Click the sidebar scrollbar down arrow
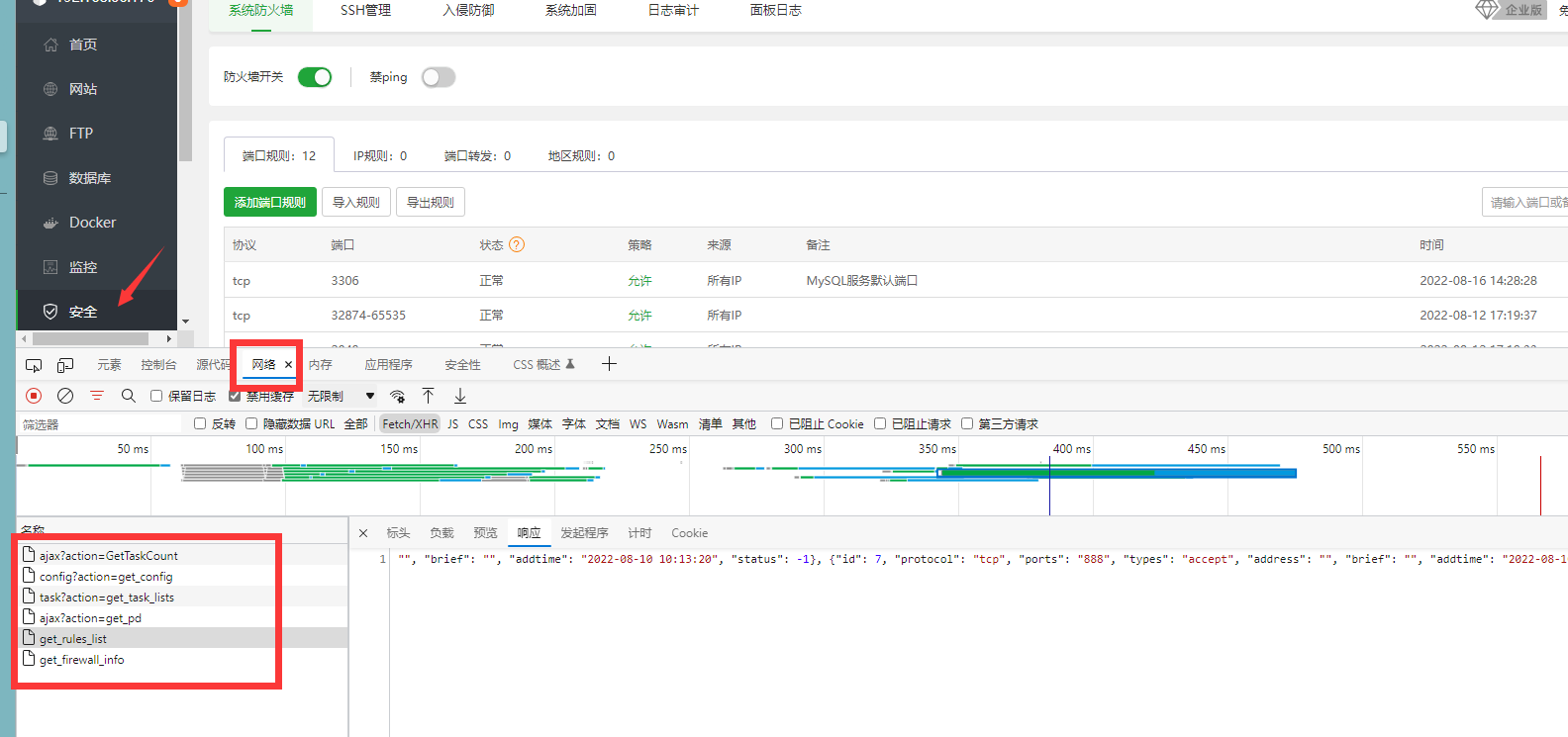This screenshot has height=737, width=1568. (x=185, y=322)
